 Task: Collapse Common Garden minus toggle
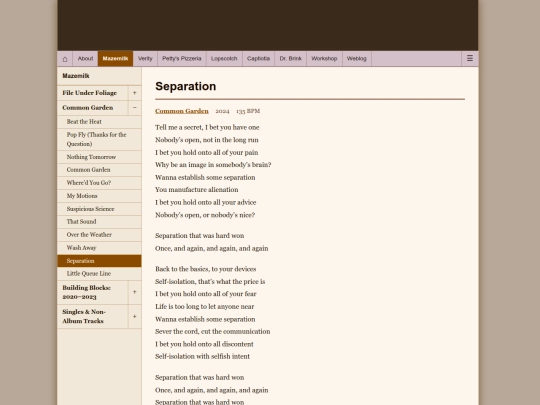pos(135,108)
